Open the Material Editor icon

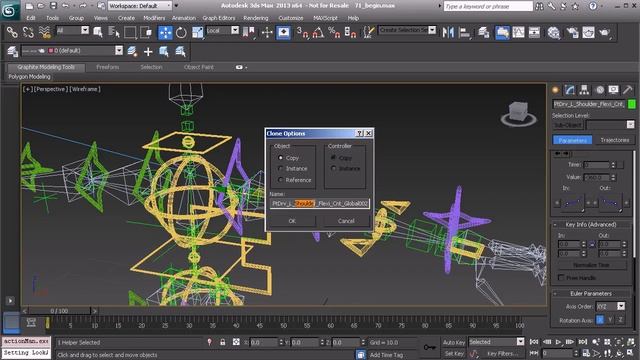pos(553,32)
